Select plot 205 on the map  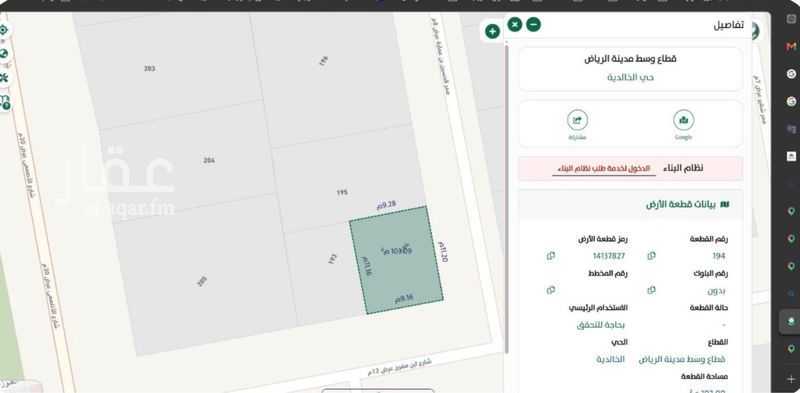click(202, 281)
